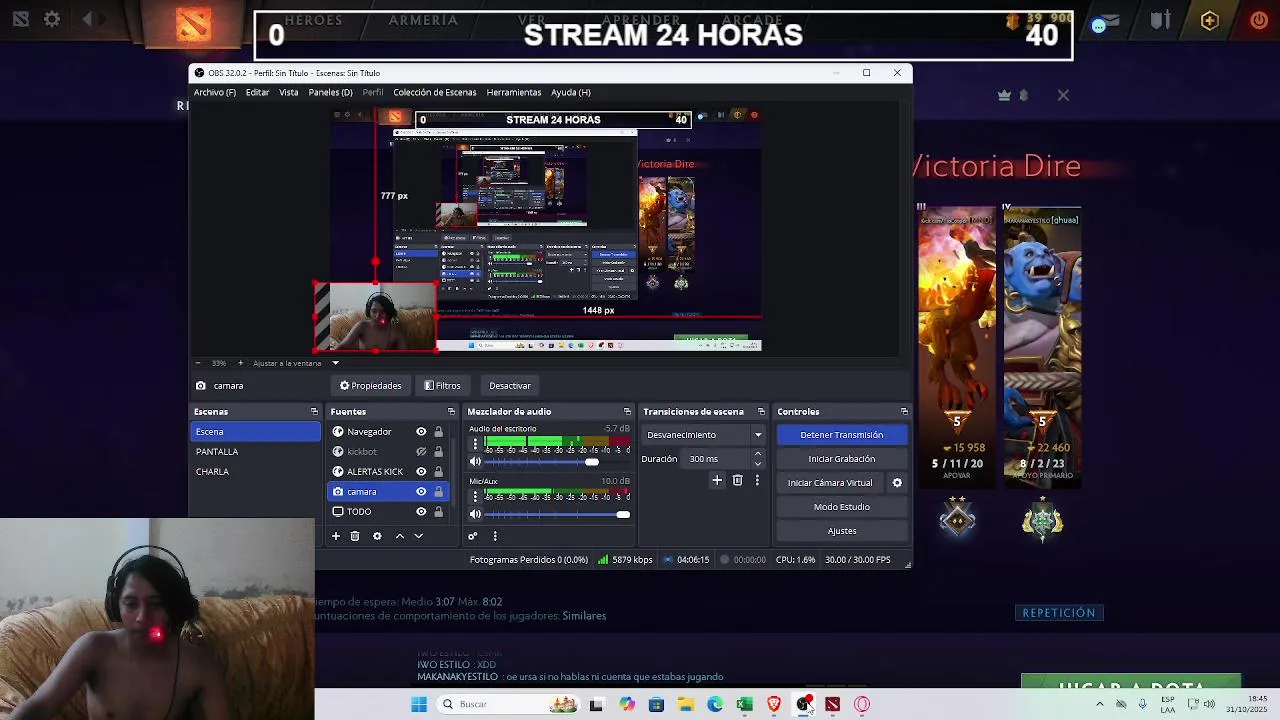This screenshot has width=1280, height=720.
Task: Enable Modo Estudio
Action: coord(841,507)
